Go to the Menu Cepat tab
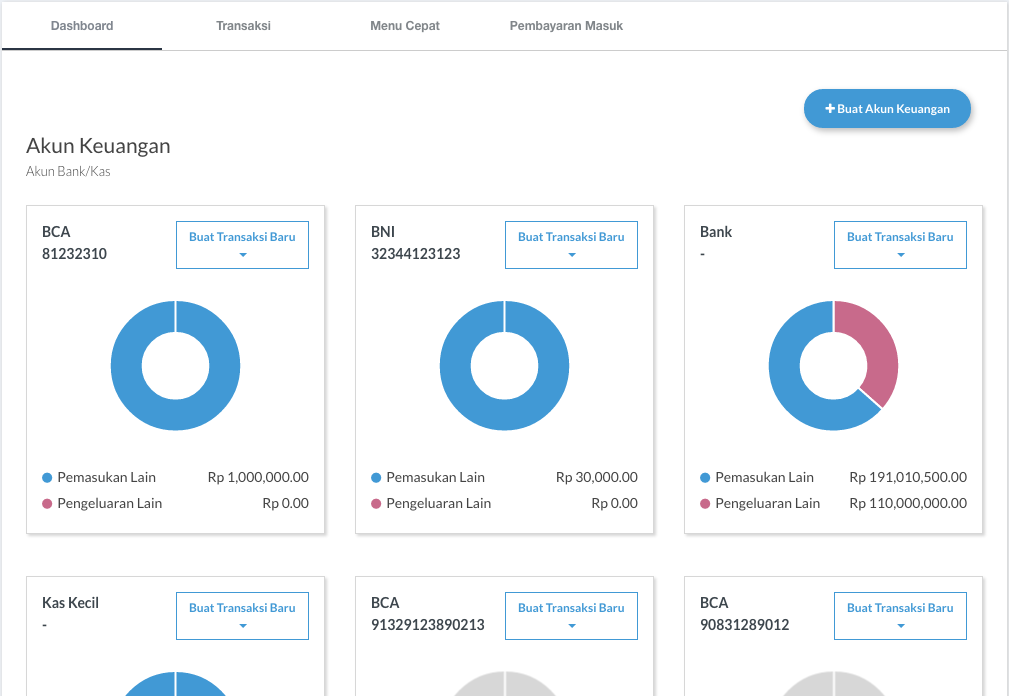The height and width of the screenshot is (696, 1009). (404, 26)
